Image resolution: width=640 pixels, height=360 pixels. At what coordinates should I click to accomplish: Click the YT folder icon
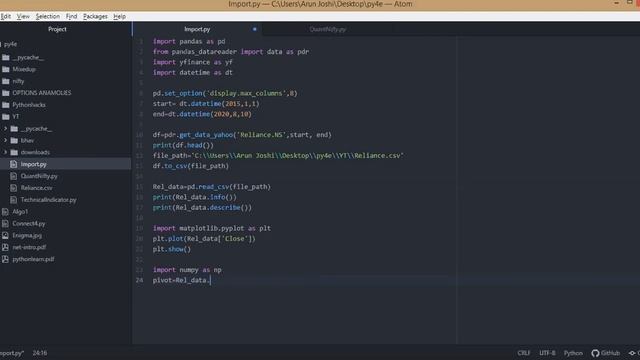click(6, 117)
